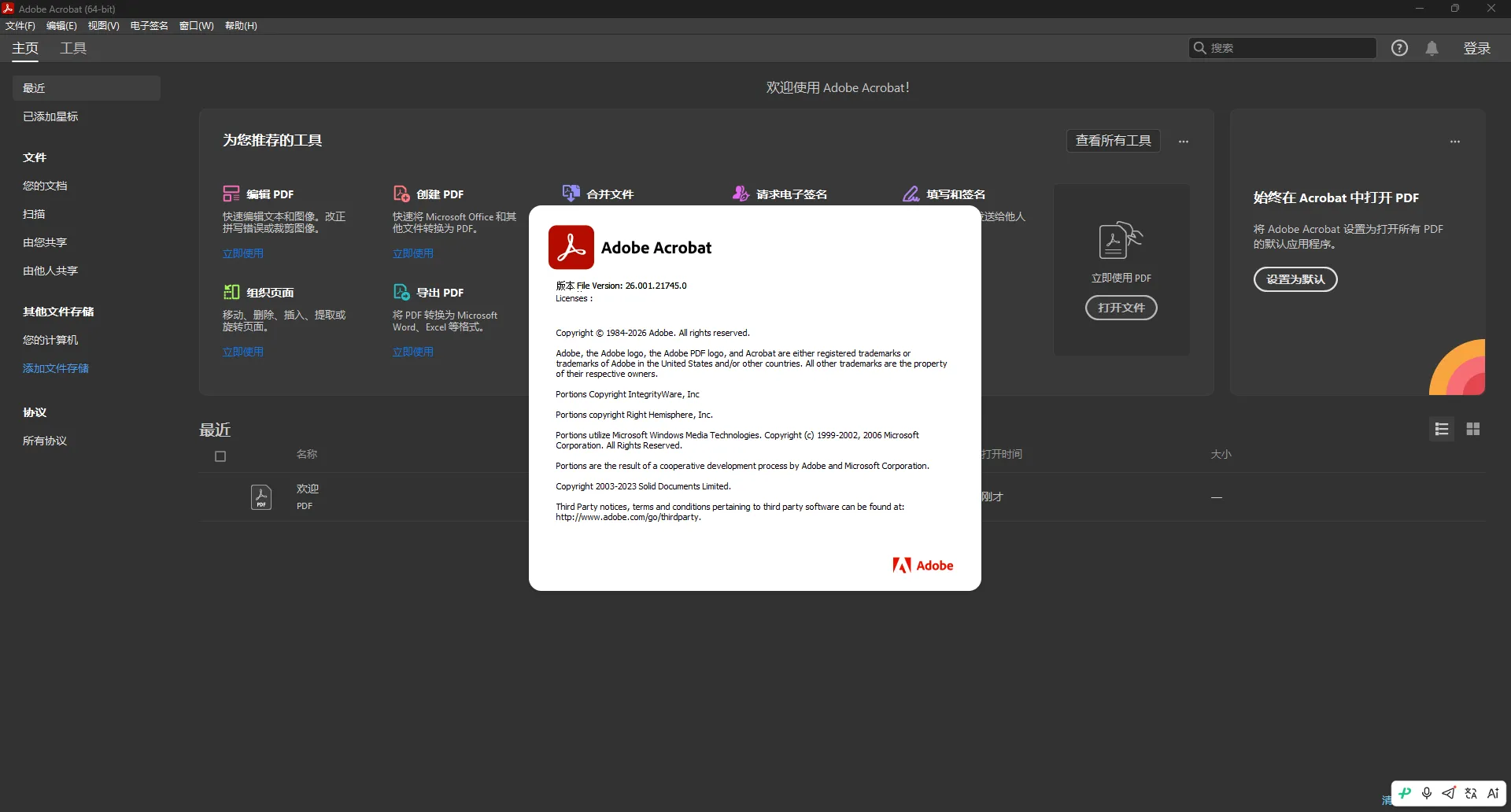The height and width of the screenshot is (812, 1511).
Task: Open the 编辑(E) menu
Action: pos(61,26)
